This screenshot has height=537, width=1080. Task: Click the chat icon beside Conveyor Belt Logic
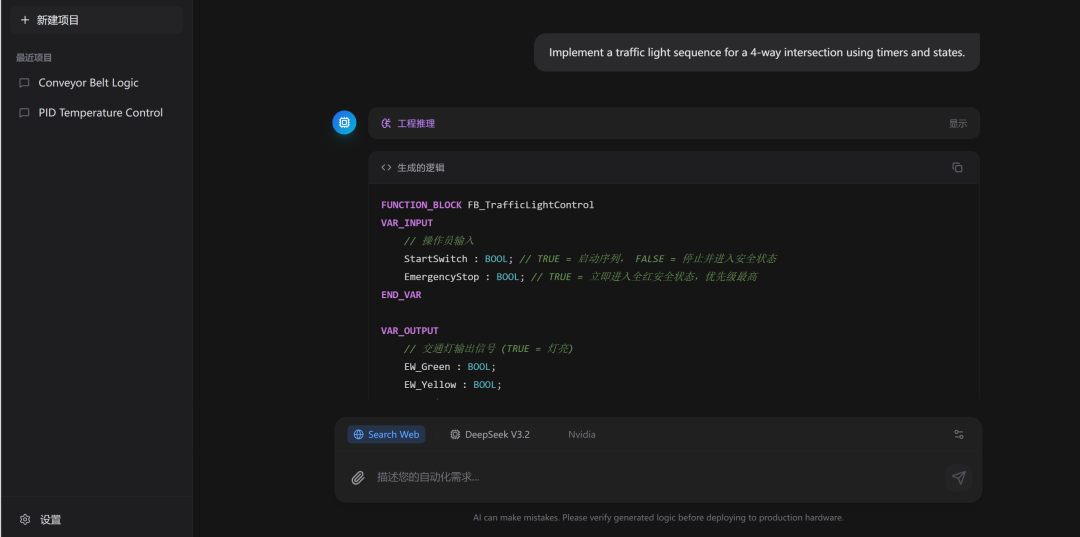pos(25,83)
